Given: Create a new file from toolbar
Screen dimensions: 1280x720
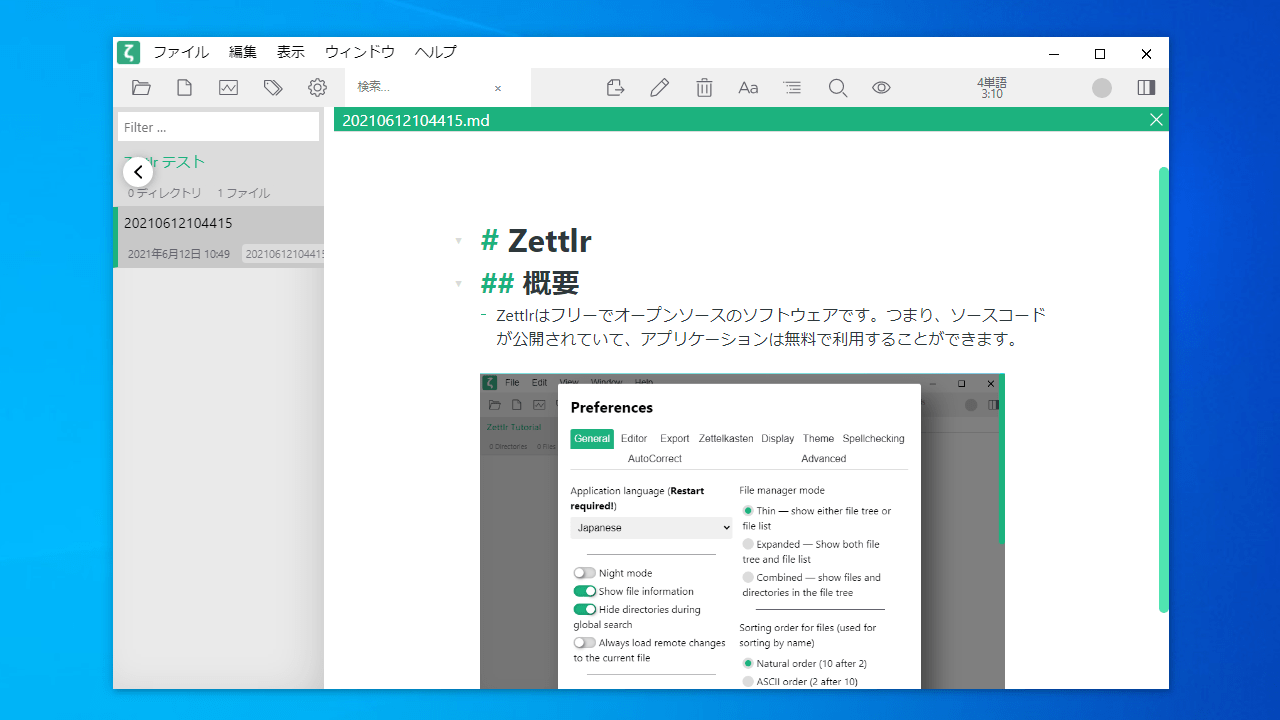Looking at the screenshot, I should pos(184,88).
